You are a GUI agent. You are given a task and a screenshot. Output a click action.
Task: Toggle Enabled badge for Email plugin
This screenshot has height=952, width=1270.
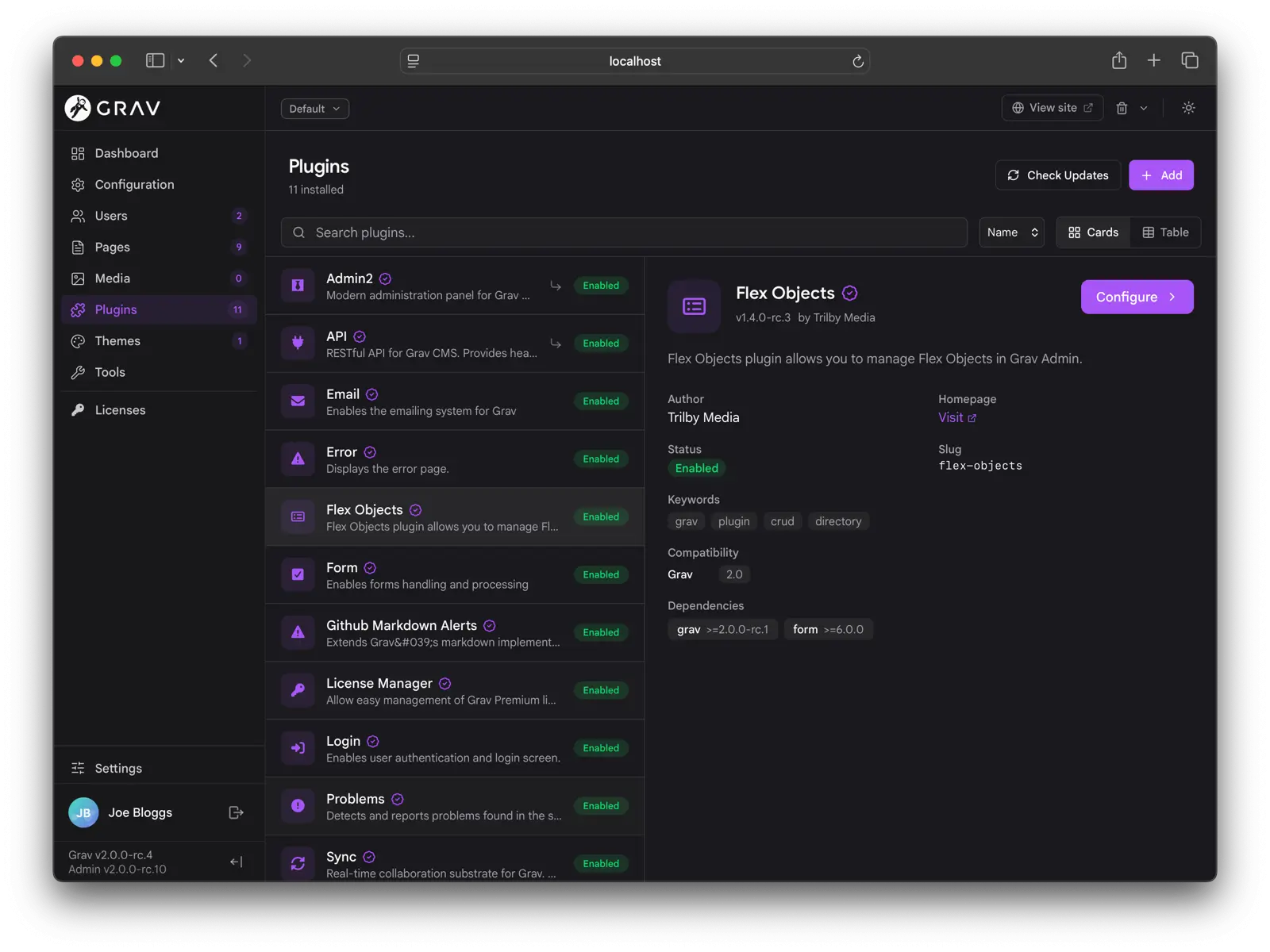[601, 401]
